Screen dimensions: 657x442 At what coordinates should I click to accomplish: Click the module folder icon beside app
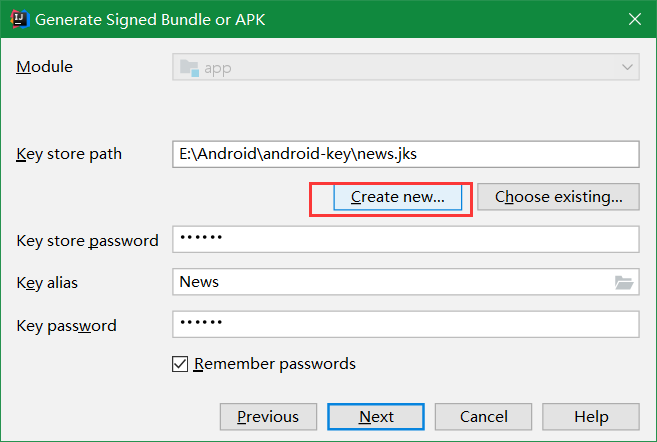[x=189, y=67]
